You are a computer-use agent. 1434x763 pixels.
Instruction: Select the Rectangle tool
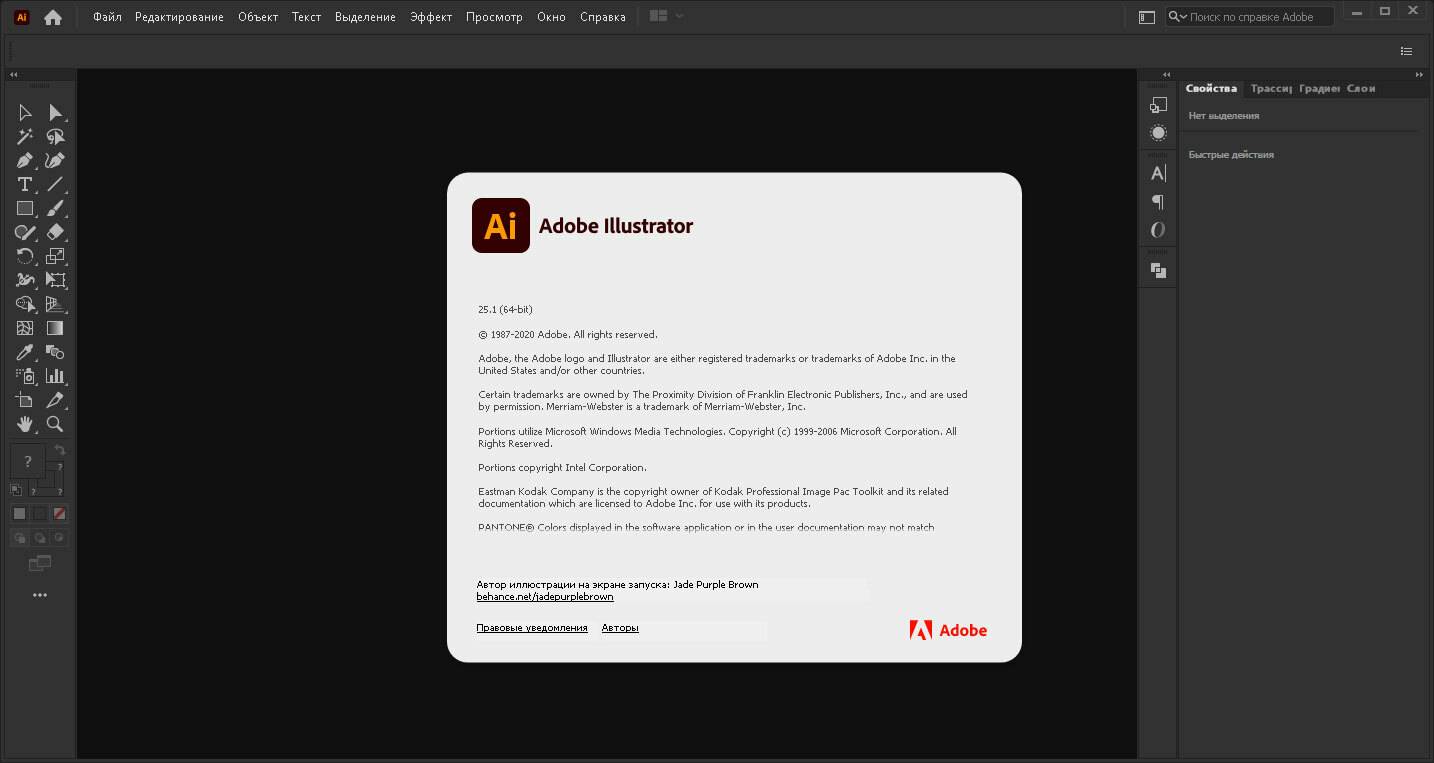pyautogui.click(x=25, y=208)
